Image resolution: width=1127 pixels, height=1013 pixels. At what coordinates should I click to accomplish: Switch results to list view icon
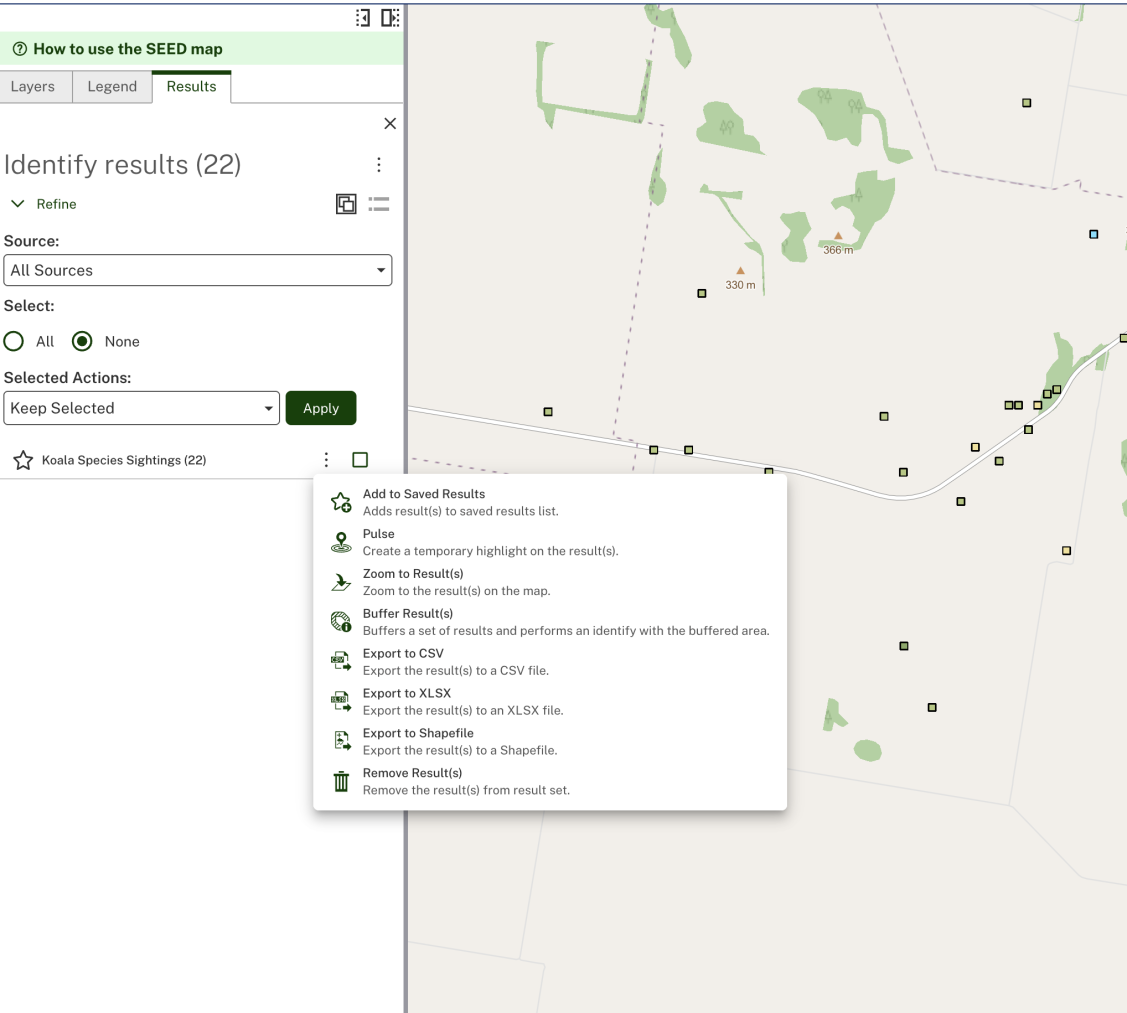379,204
